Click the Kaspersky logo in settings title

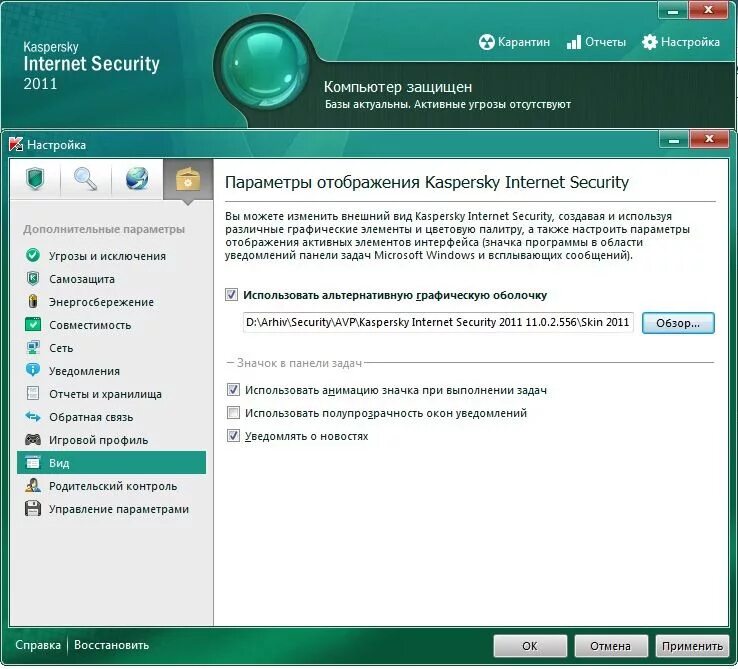16,144
